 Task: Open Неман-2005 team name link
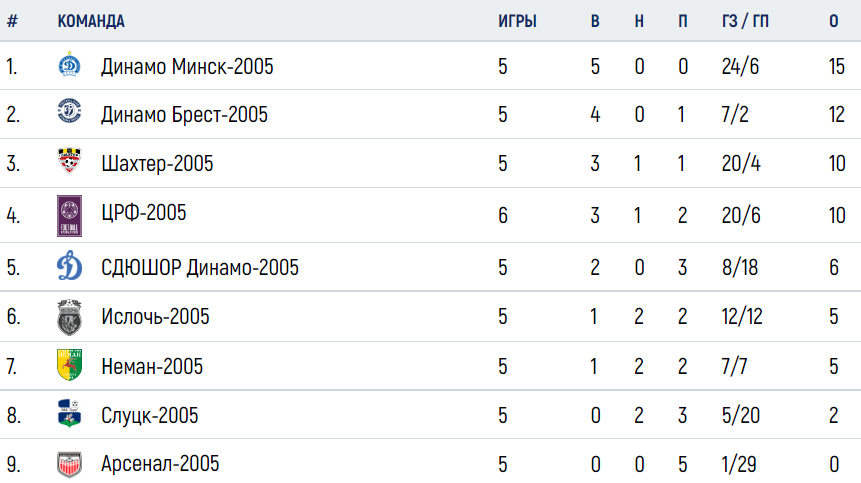click(x=152, y=366)
